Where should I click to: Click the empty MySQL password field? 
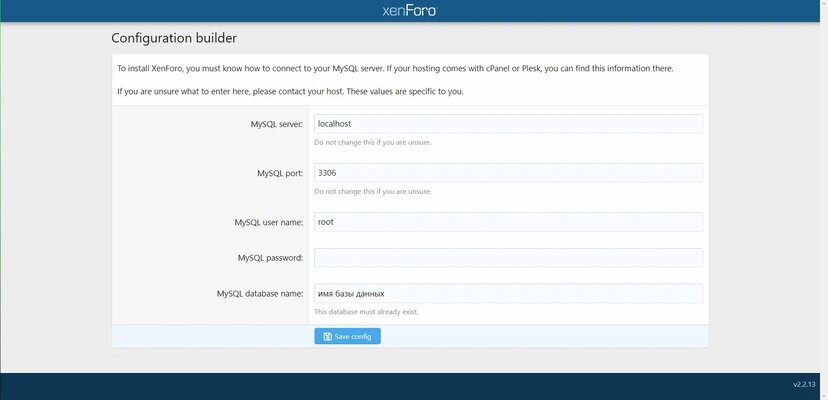508,258
